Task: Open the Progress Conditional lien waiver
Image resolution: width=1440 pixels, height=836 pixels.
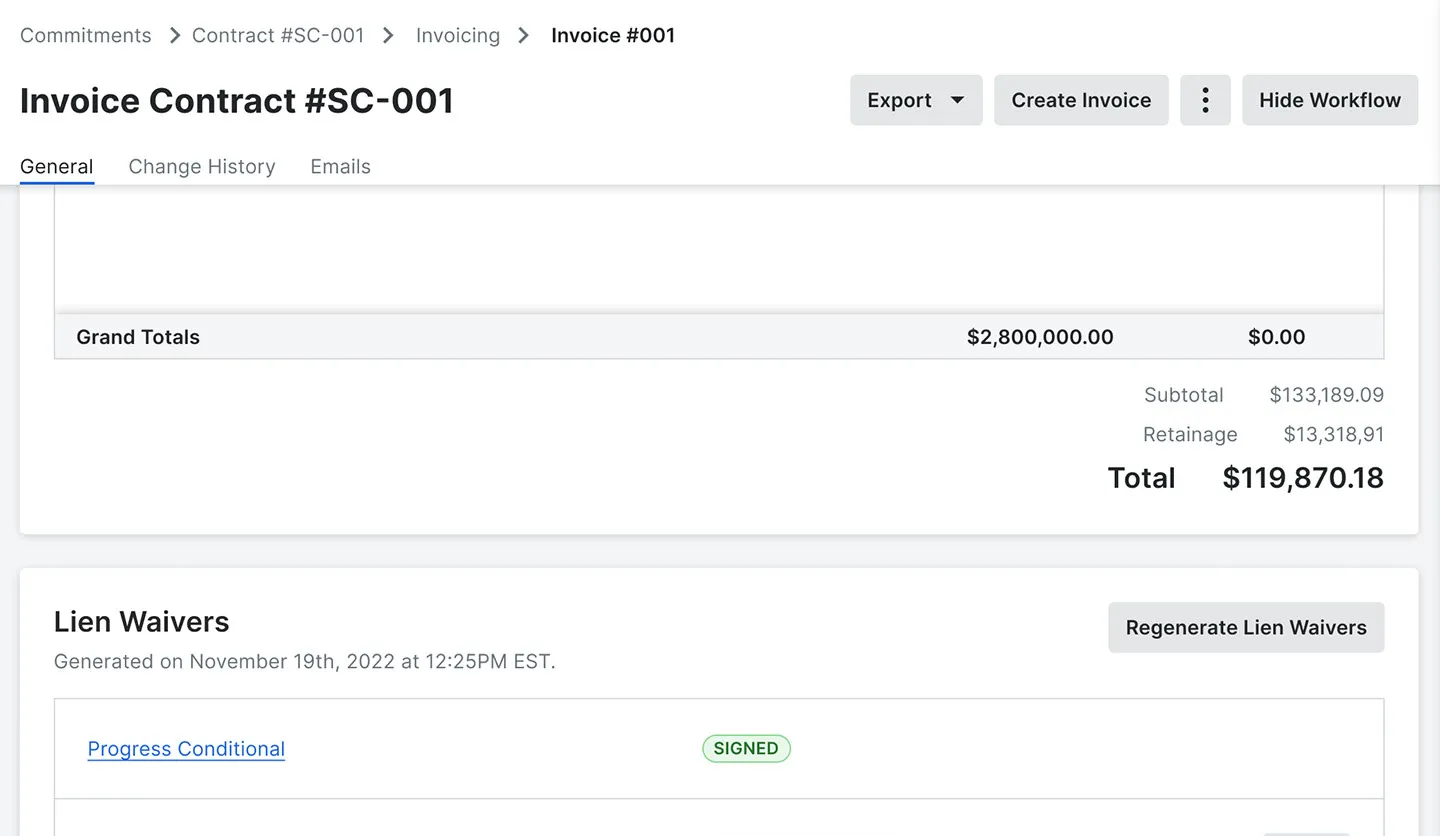Action: tap(186, 749)
